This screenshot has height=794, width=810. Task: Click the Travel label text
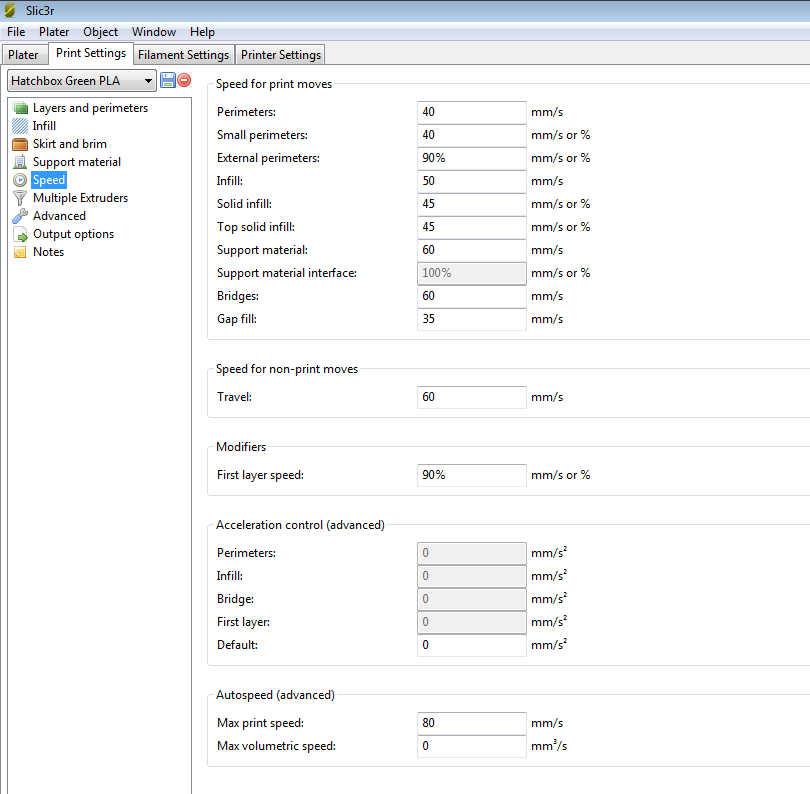(x=235, y=397)
